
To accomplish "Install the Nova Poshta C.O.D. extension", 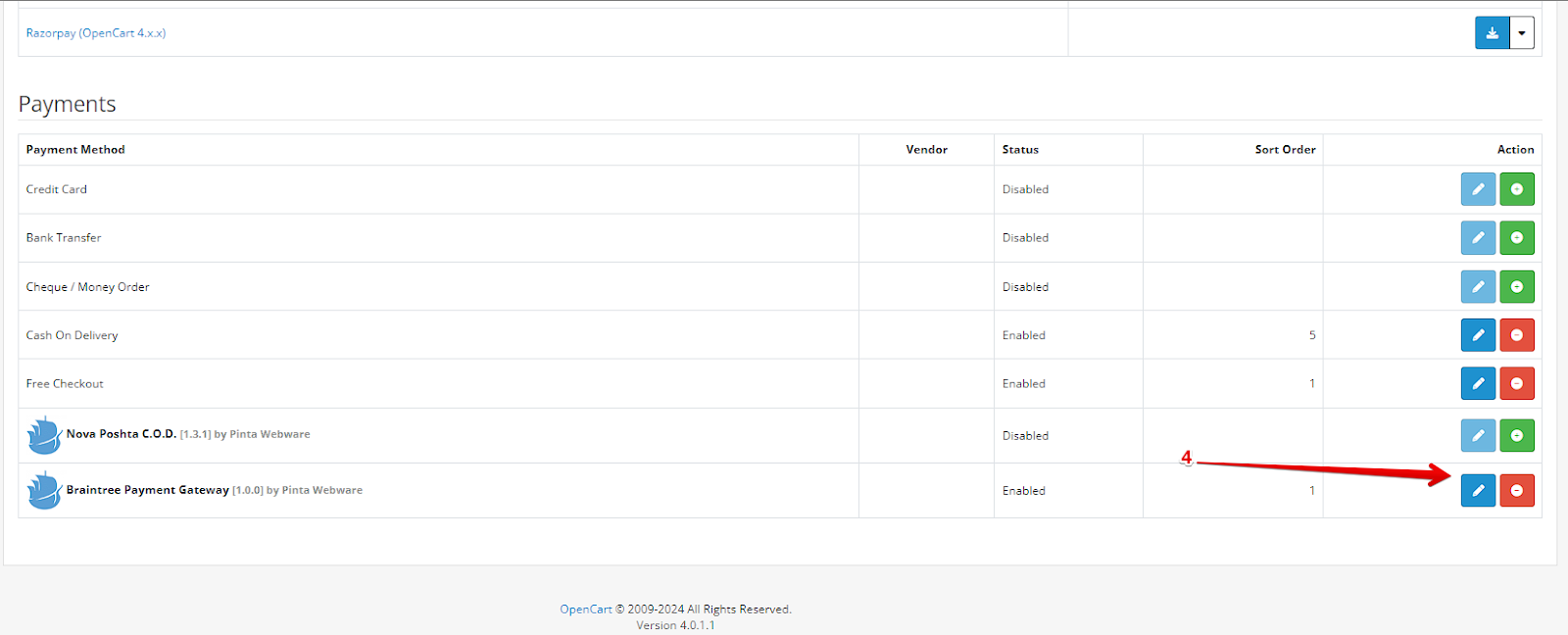I will [x=1517, y=435].
